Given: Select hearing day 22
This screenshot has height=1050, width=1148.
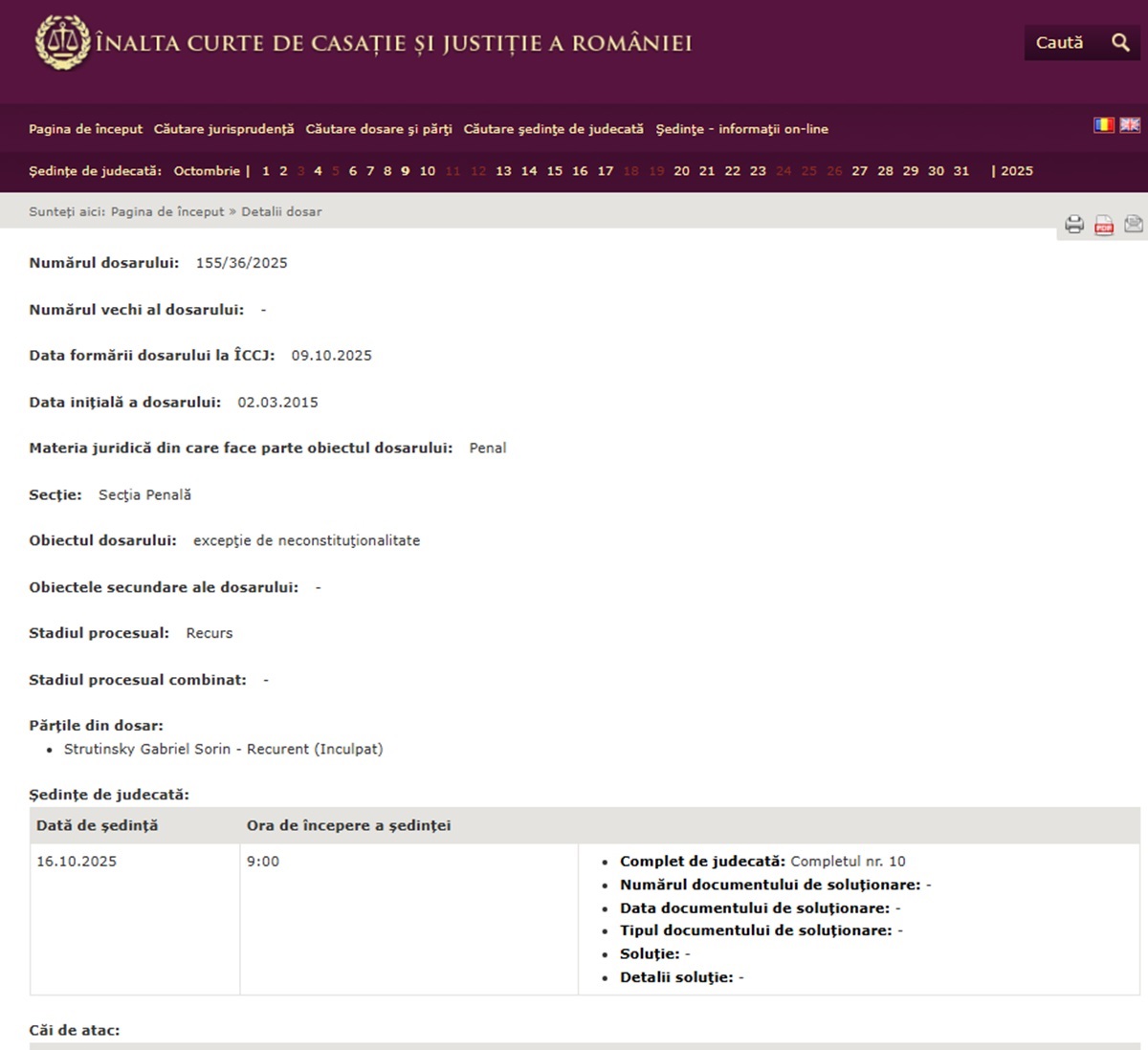Looking at the screenshot, I should coord(733,171).
